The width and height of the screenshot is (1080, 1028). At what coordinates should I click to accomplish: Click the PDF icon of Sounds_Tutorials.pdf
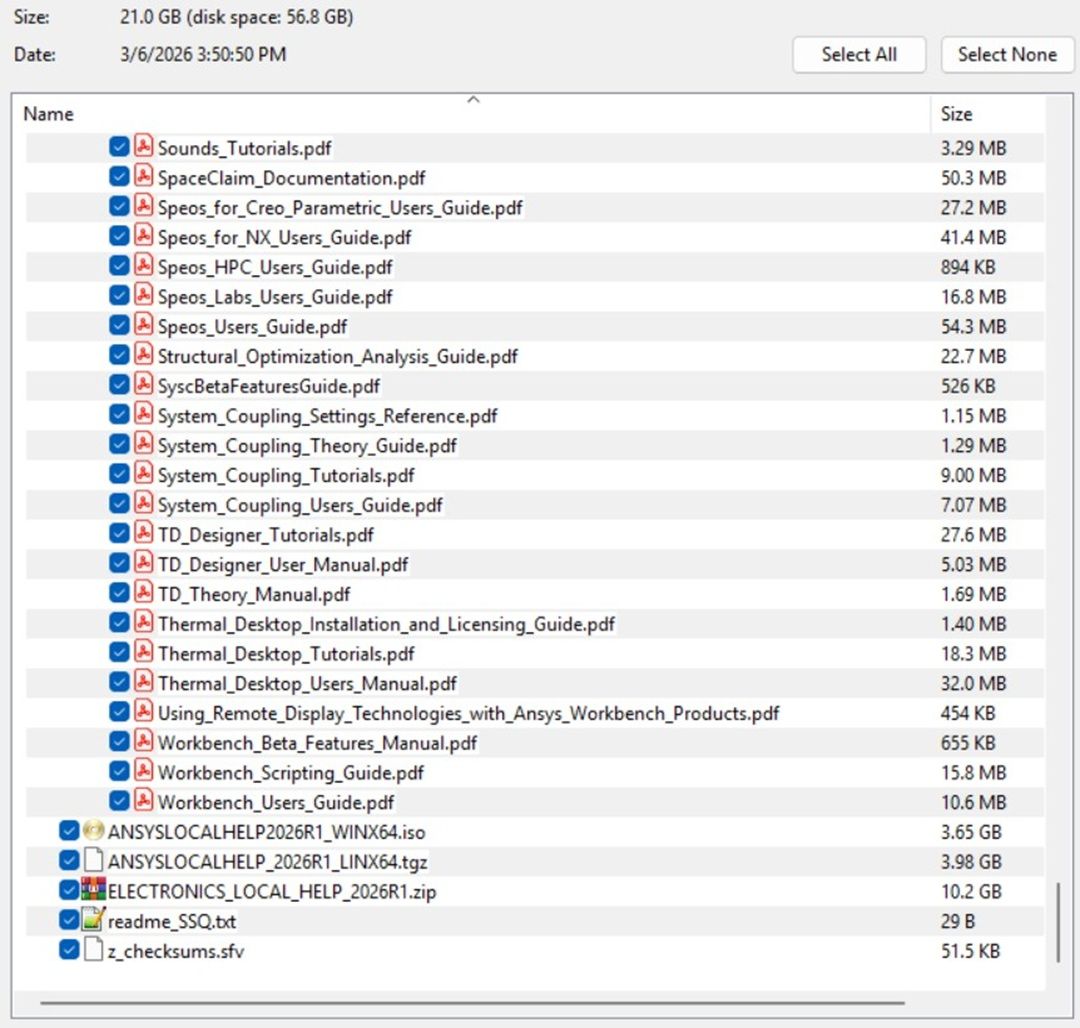coord(143,147)
